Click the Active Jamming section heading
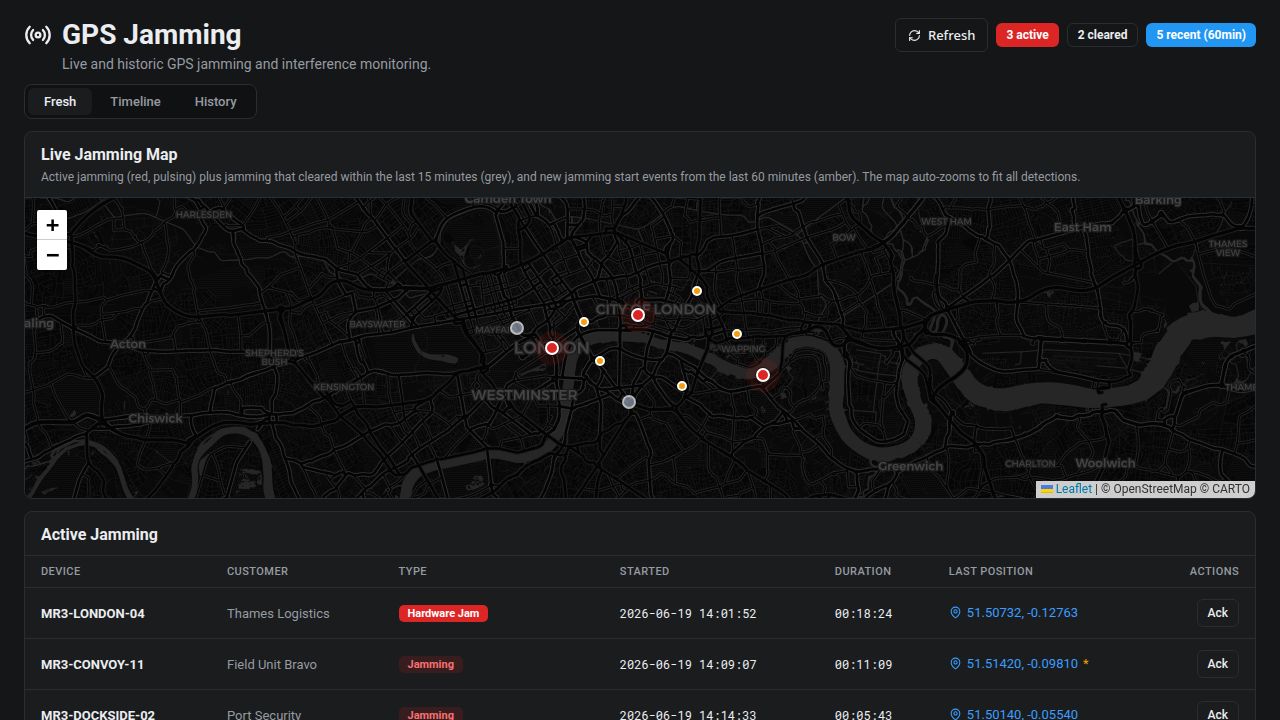1280x720 pixels. 99,534
